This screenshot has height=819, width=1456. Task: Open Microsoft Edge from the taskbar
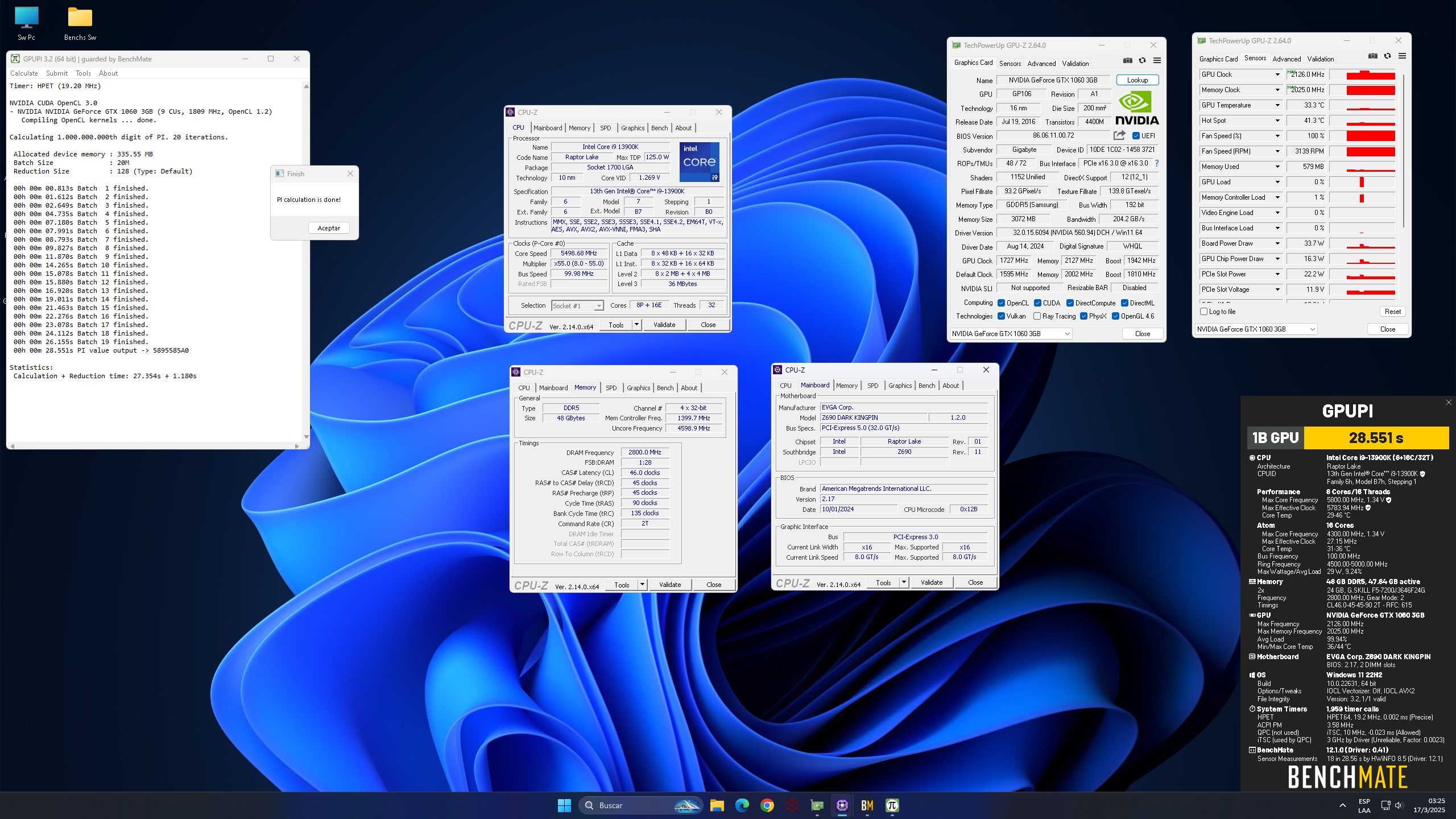pyautogui.click(x=742, y=805)
